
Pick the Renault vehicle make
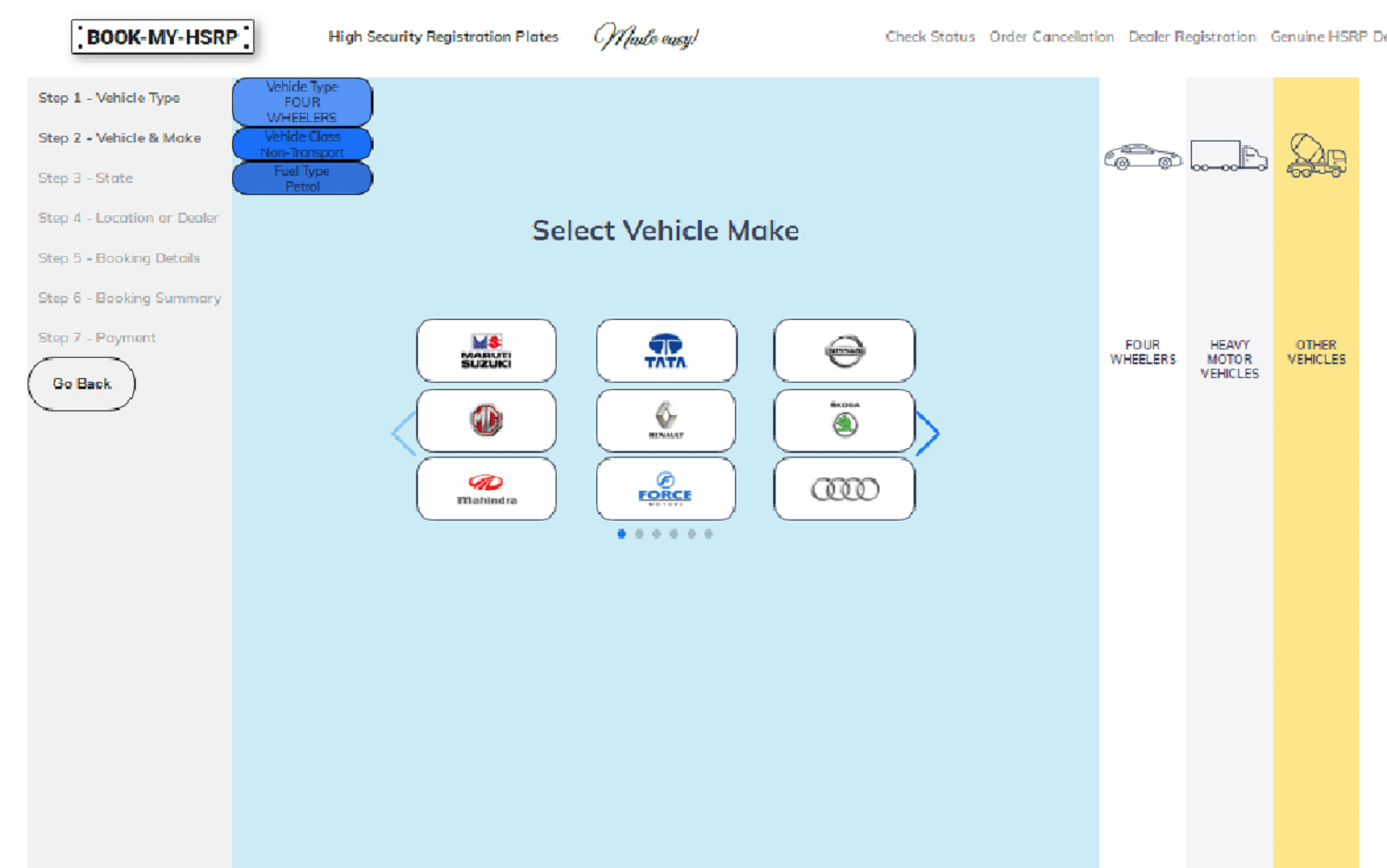666,421
